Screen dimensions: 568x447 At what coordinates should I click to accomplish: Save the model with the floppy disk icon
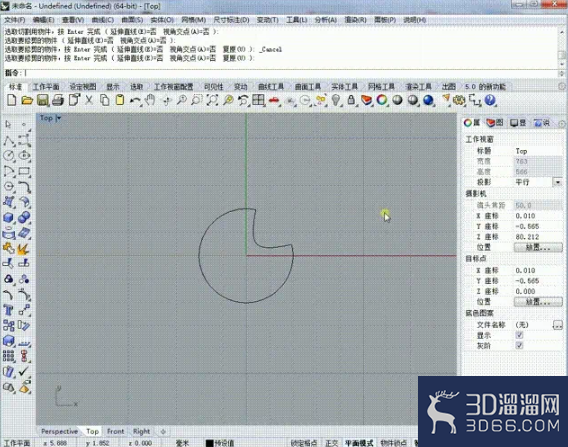pos(42,100)
